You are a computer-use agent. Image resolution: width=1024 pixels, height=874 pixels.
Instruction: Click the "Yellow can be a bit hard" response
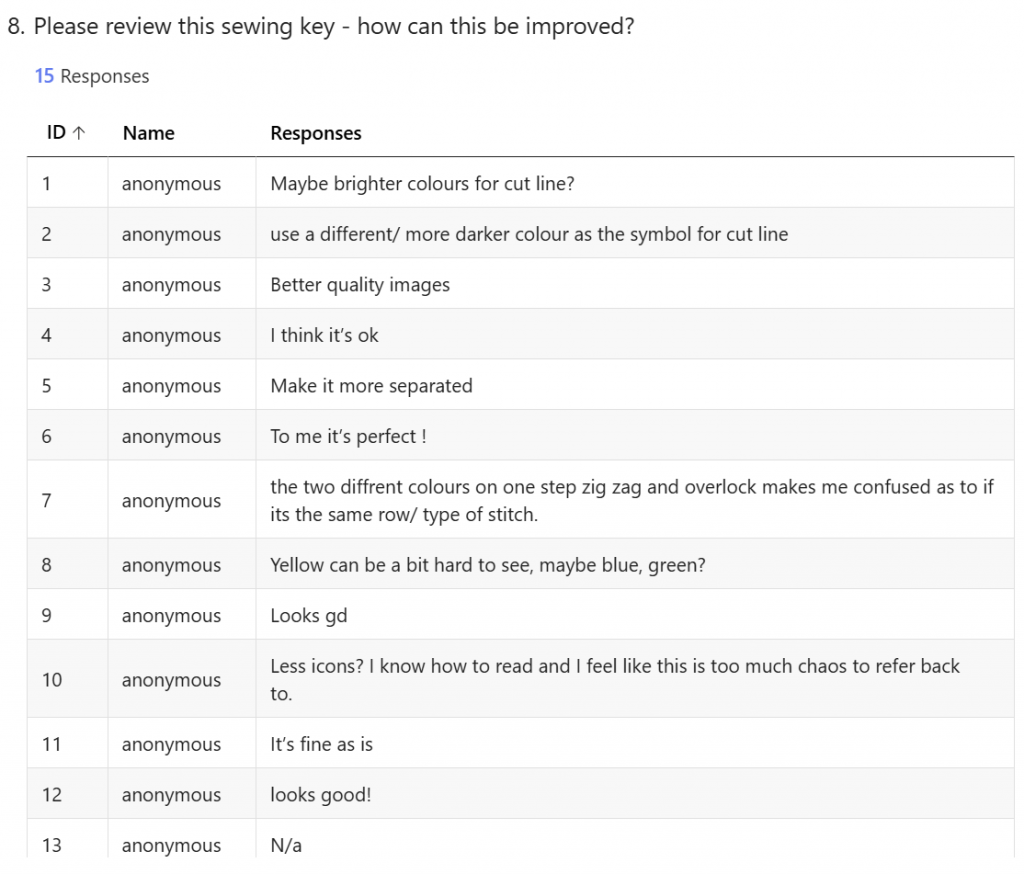coord(488,565)
